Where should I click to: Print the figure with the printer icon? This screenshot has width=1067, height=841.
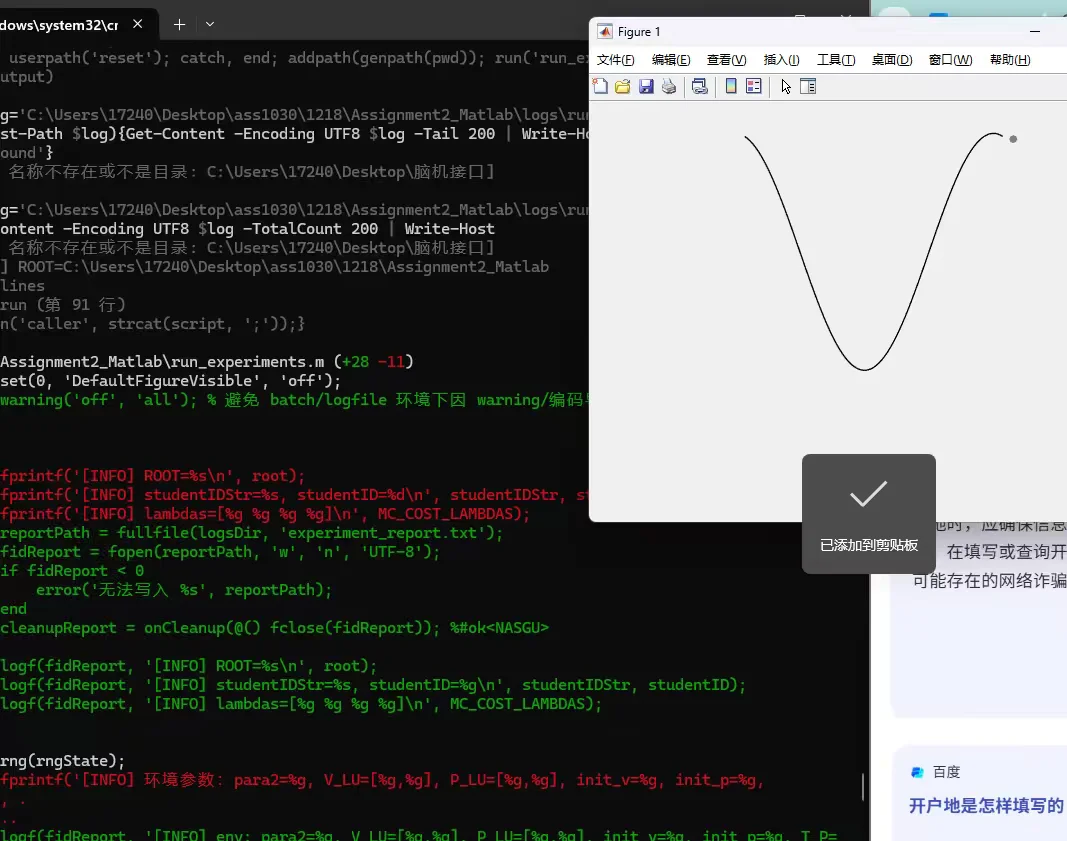[669, 86]
